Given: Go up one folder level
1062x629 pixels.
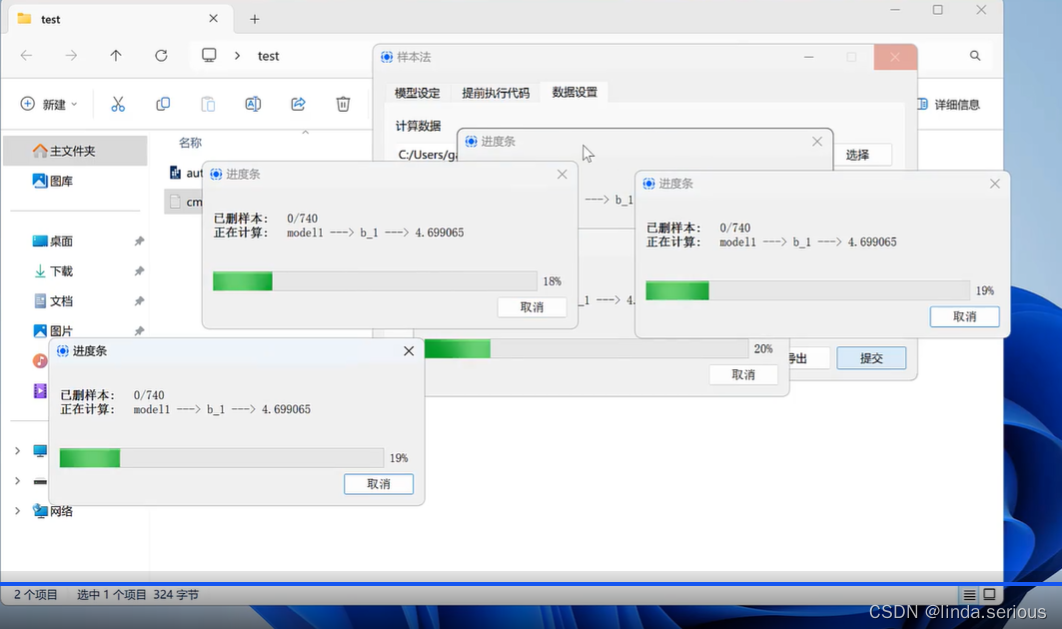Looking at the screenshot, I should pyautogui.click(x=116, y=56).
